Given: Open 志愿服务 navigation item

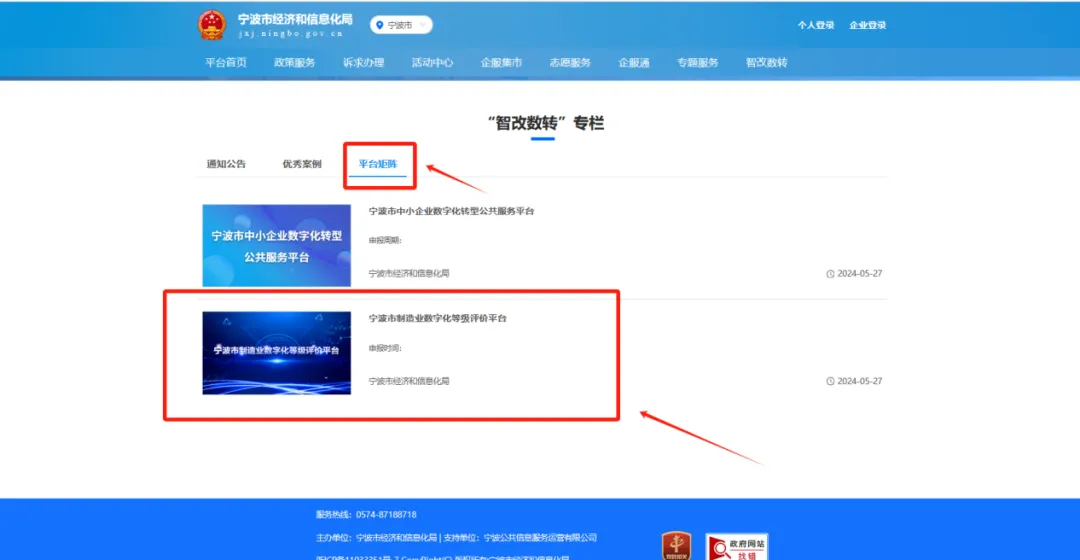Looking at the screenshot, I should point(570,62).
